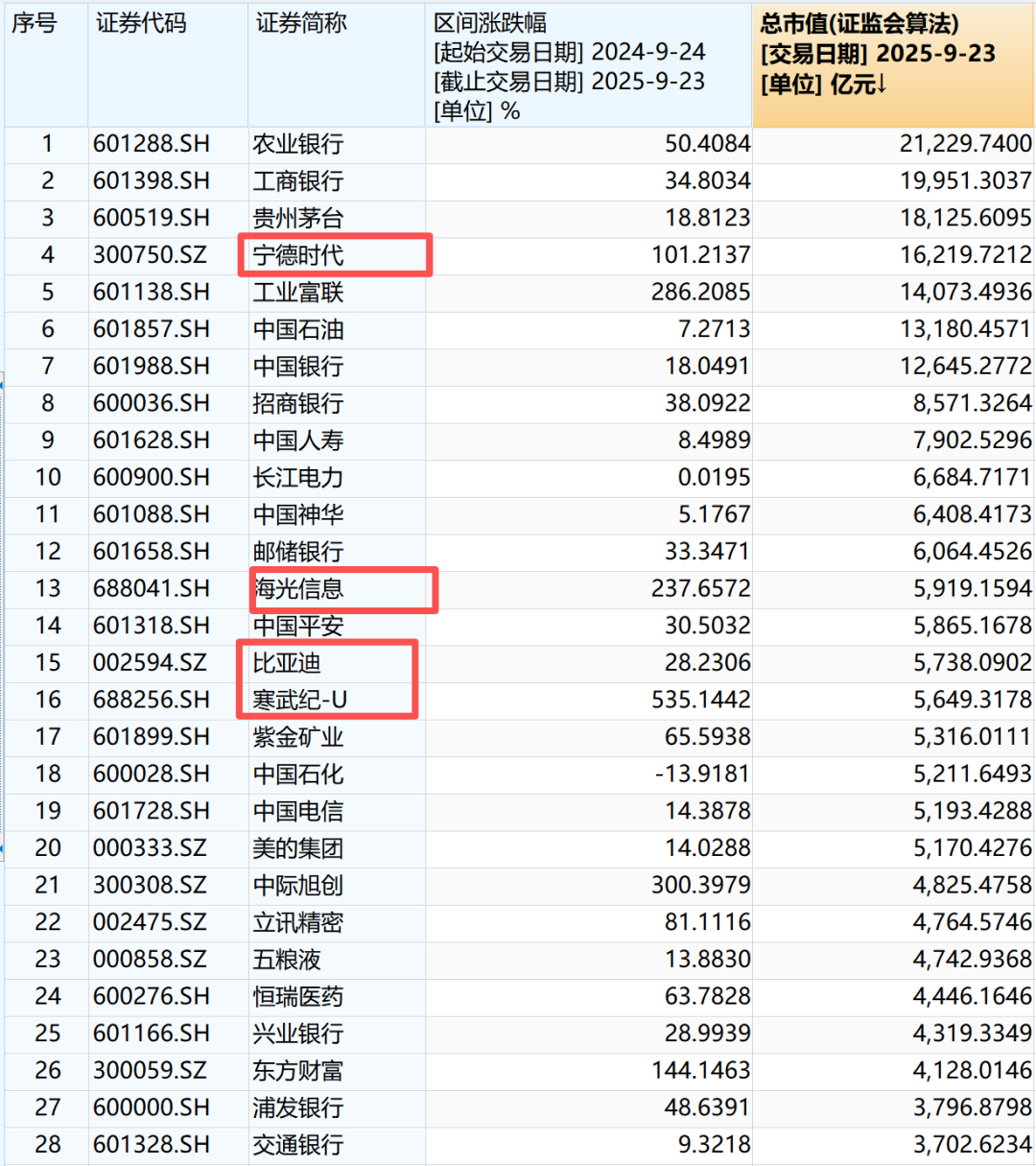Select stock name 中国平安
The width and height of the screenshot is (1036, 1166).
pyautogui.click(x=298, y=627)
